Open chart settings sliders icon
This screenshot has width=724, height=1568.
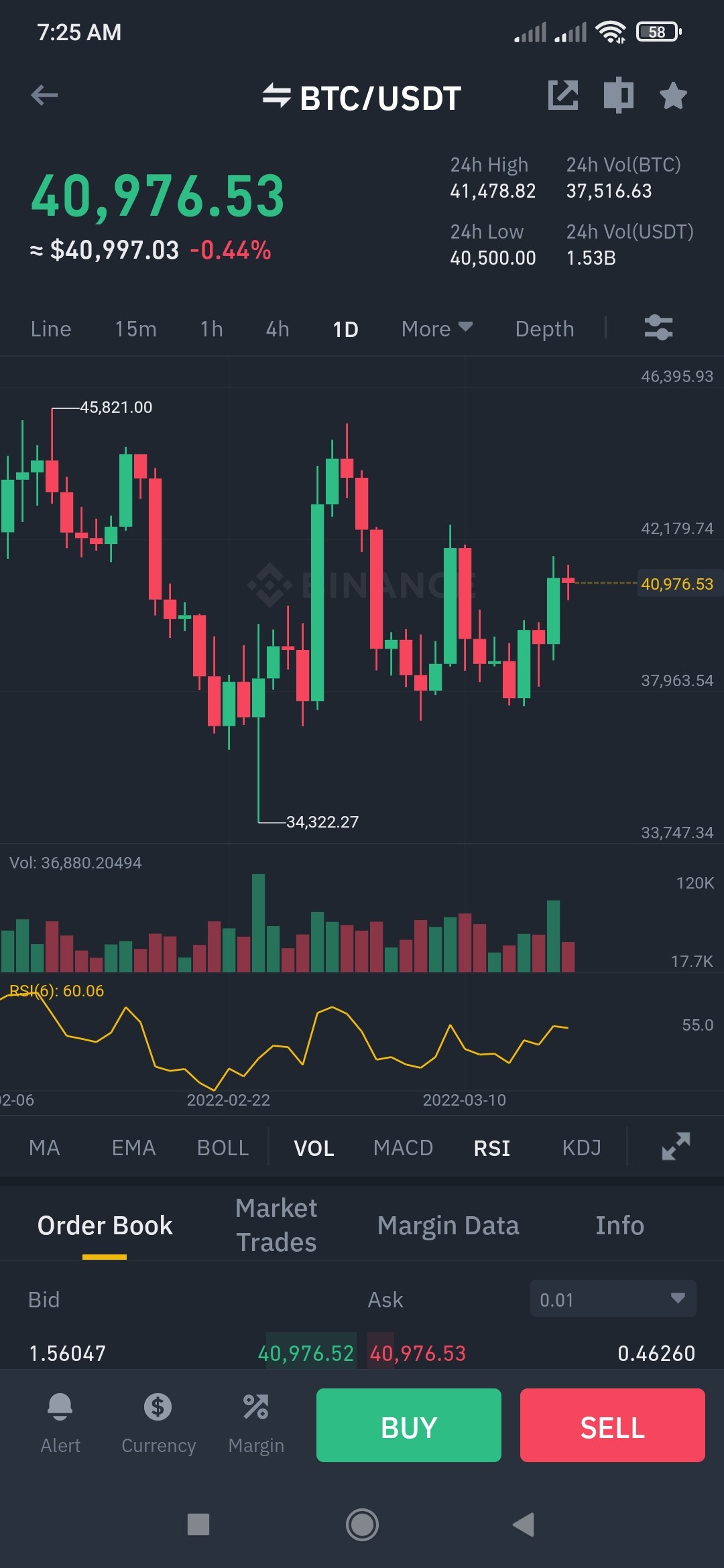click(x=658, y=328)
